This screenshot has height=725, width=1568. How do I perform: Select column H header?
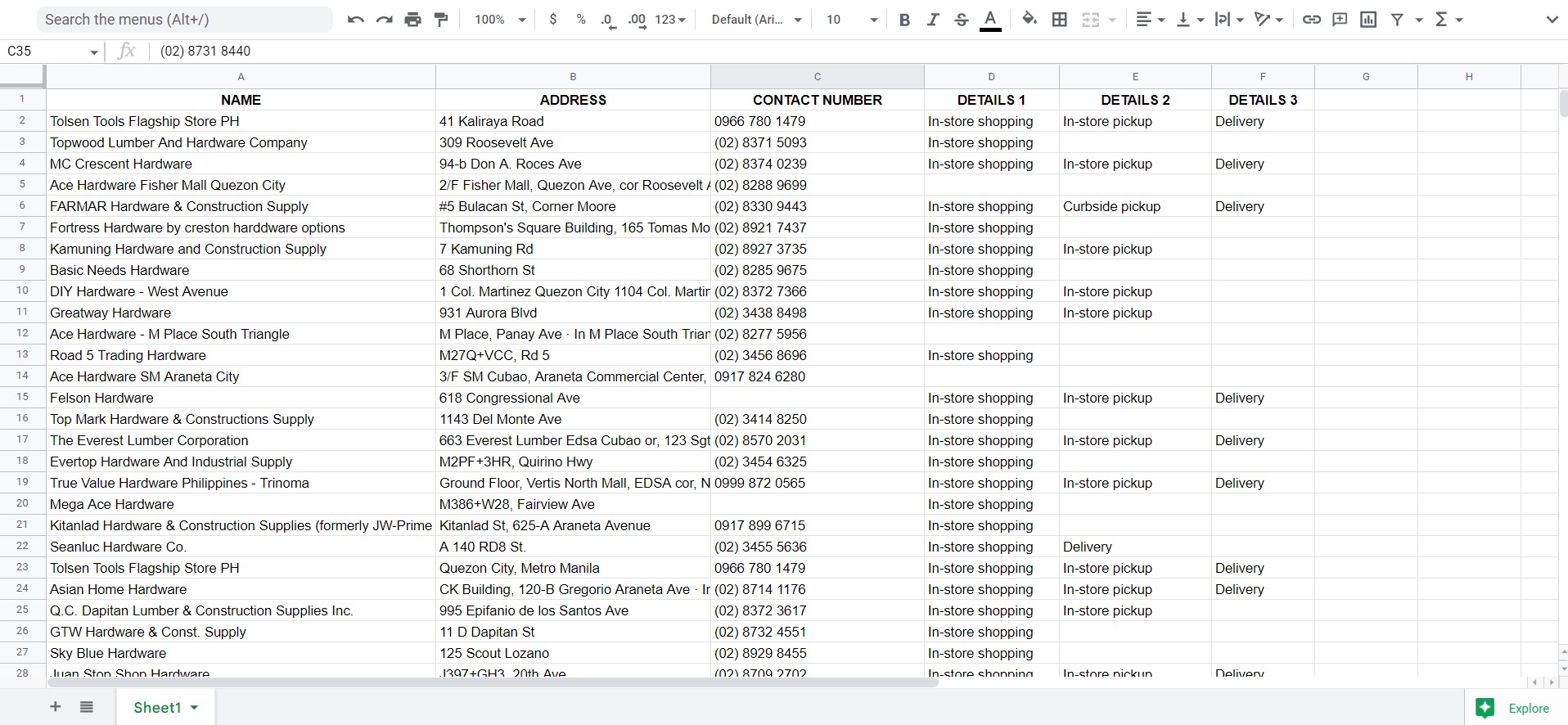(1469, 76)
